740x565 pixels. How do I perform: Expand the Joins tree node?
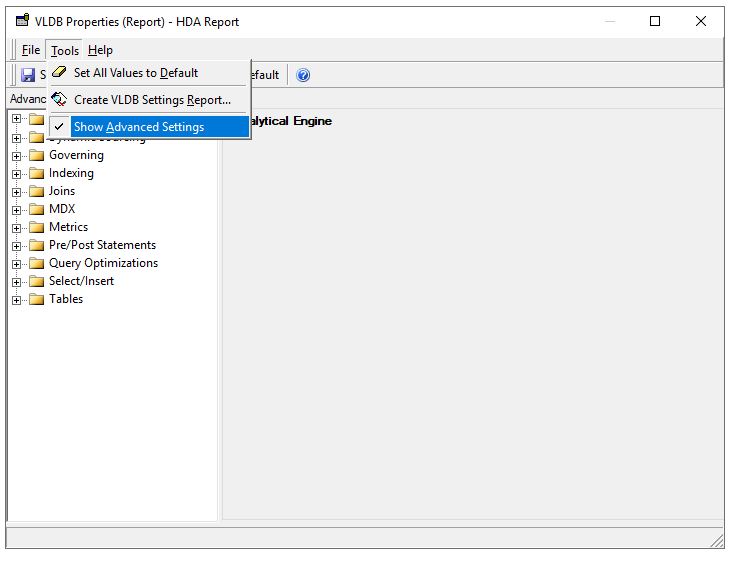click(16, 191)
